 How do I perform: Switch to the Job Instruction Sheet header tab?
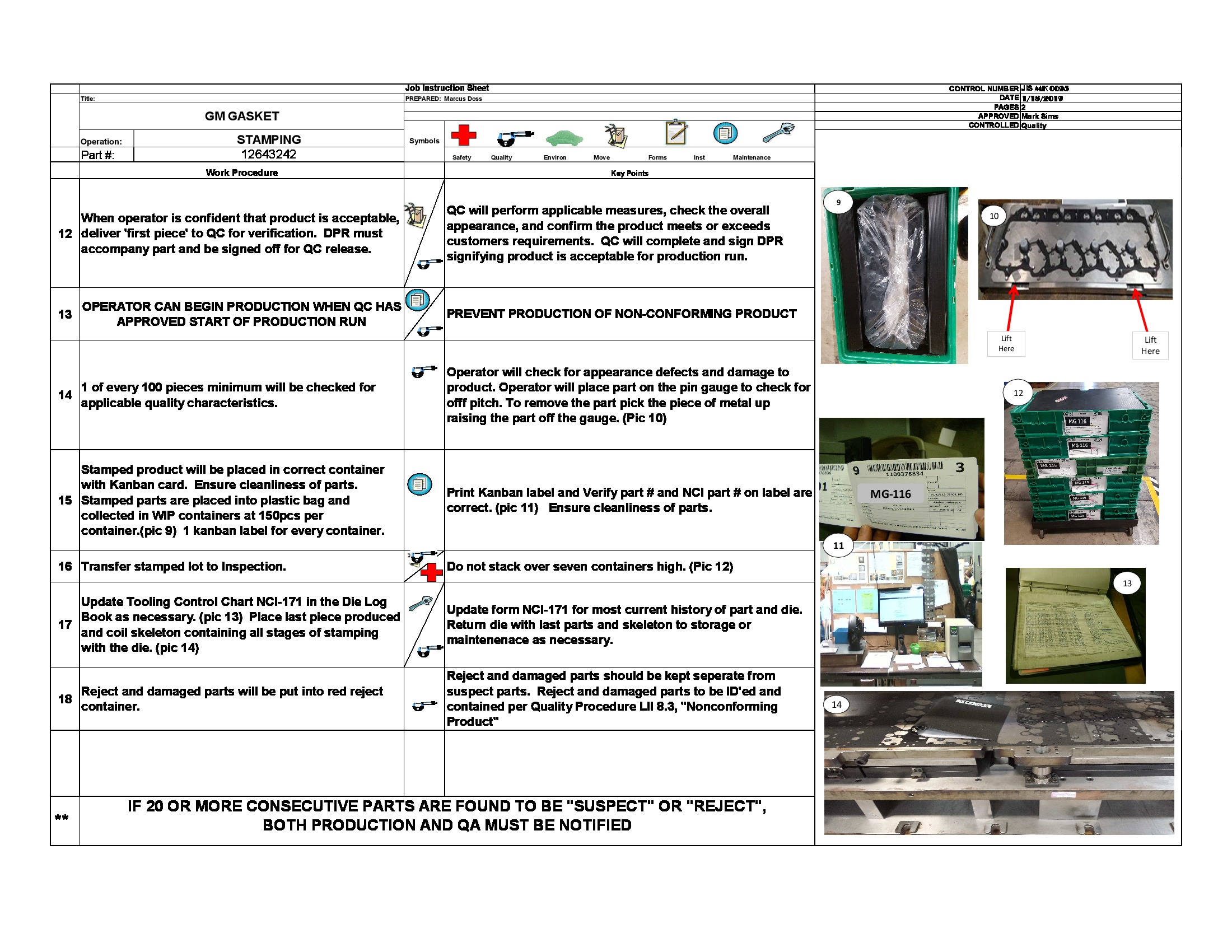(447, 88)
